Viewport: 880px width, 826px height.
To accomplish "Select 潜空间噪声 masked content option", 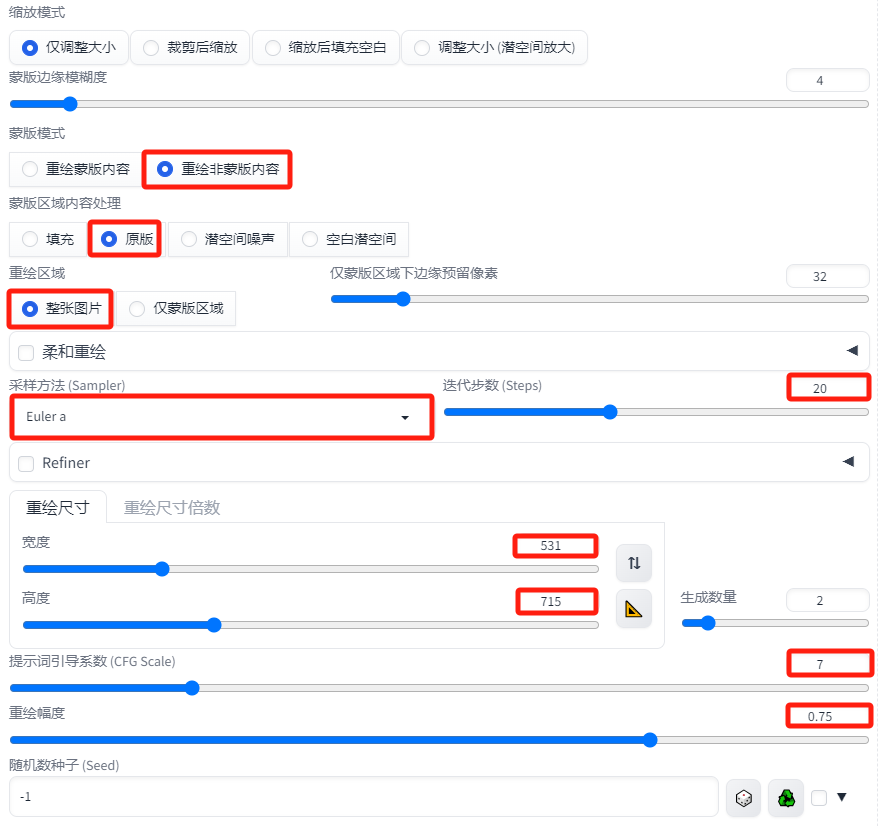I will point(228,239).
